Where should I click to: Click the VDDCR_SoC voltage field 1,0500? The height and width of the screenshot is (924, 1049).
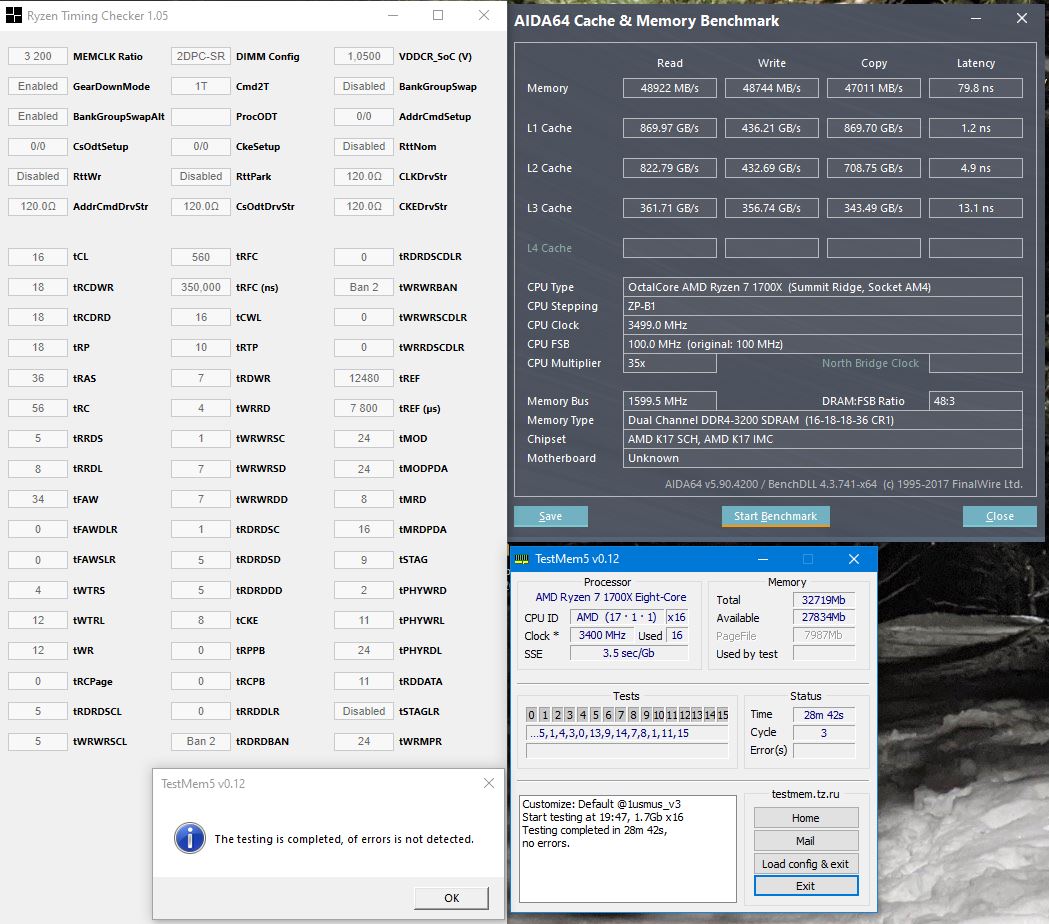pyautogui.click(x=364, y=56)
